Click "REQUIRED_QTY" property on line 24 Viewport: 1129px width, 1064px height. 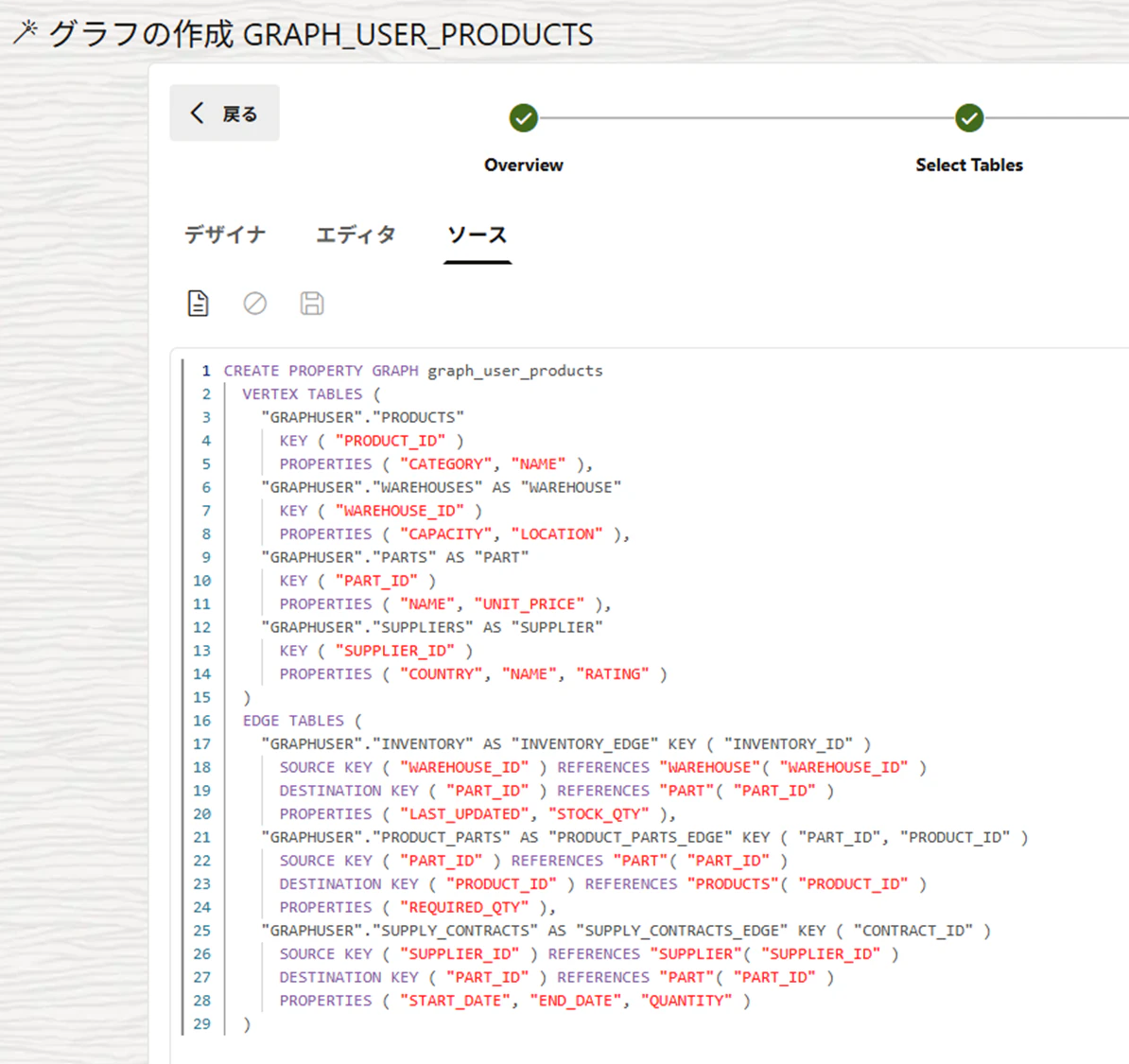click(x=464, y=907)
